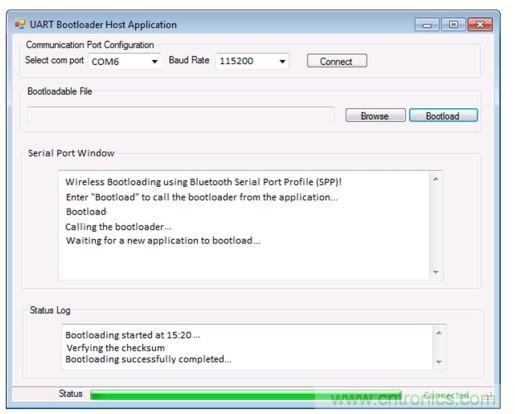
Task: Maximize the bootloader application window
Action: [453, 25]
